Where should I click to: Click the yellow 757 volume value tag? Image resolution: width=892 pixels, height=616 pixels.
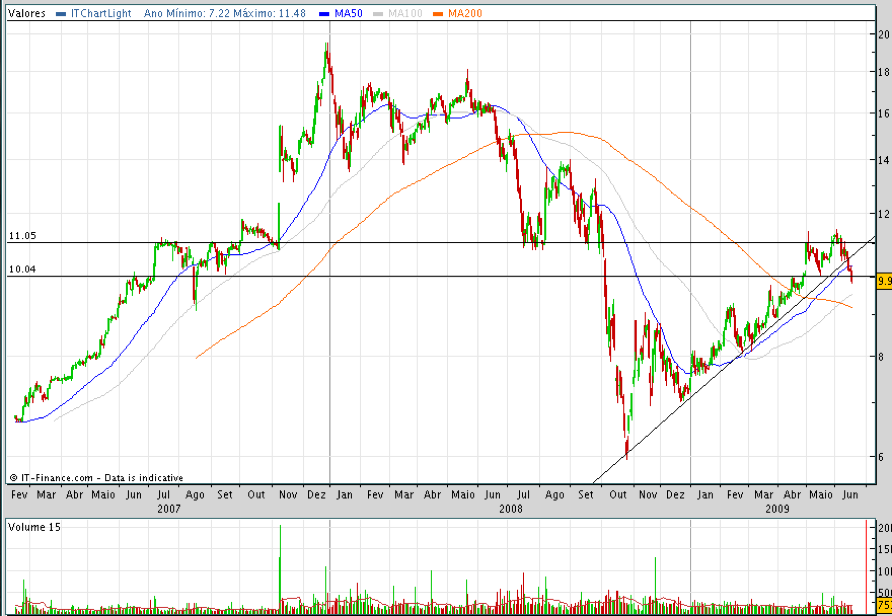pyautogui.click(x=885, y=604)
